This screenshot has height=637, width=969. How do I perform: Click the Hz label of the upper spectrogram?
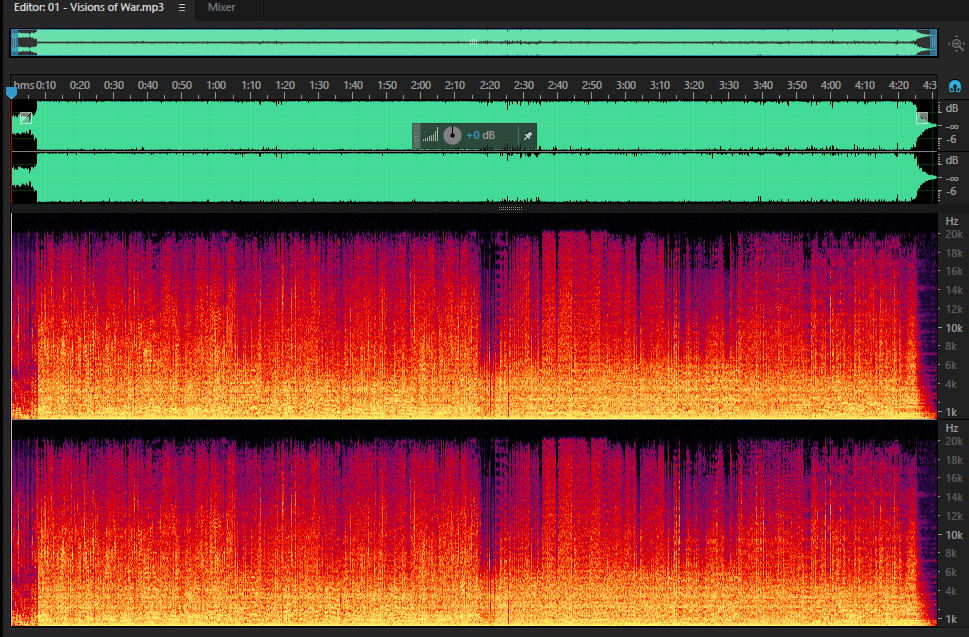[952, 221]
